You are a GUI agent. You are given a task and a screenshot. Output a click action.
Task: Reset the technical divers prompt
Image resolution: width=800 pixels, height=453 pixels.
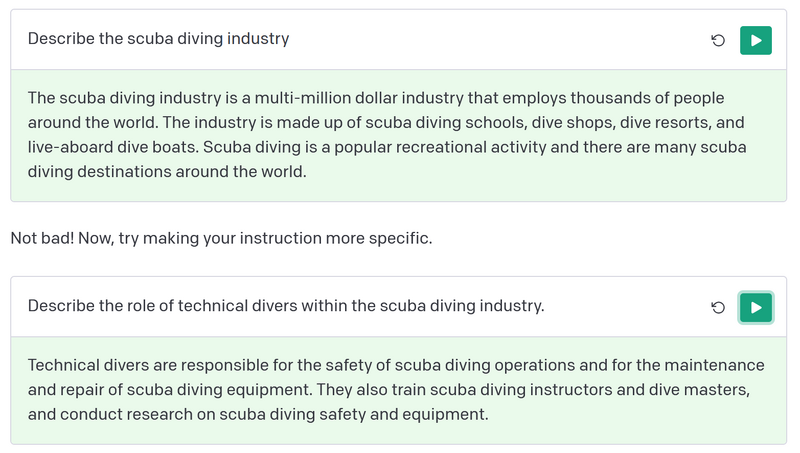tap(717, 308)
